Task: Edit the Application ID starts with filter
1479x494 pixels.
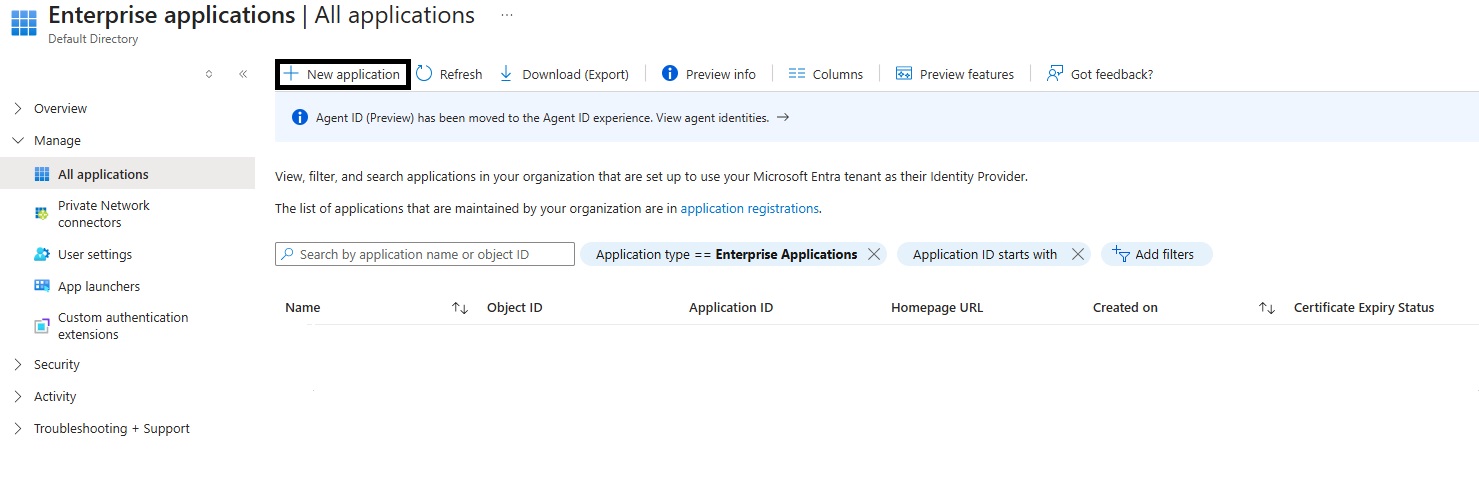Action: (985, 254)
